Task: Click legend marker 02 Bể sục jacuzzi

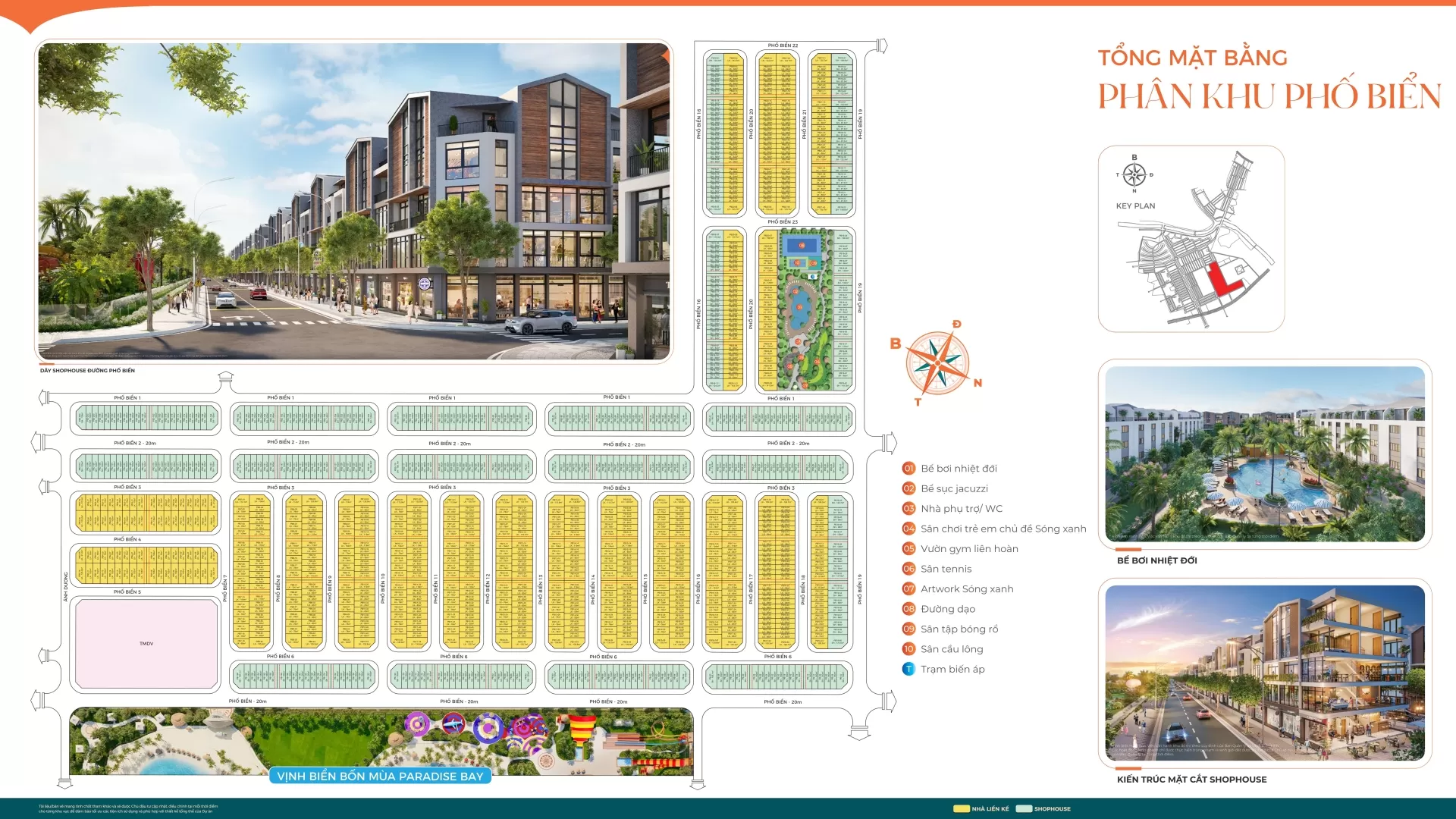Action: (908, 488)
